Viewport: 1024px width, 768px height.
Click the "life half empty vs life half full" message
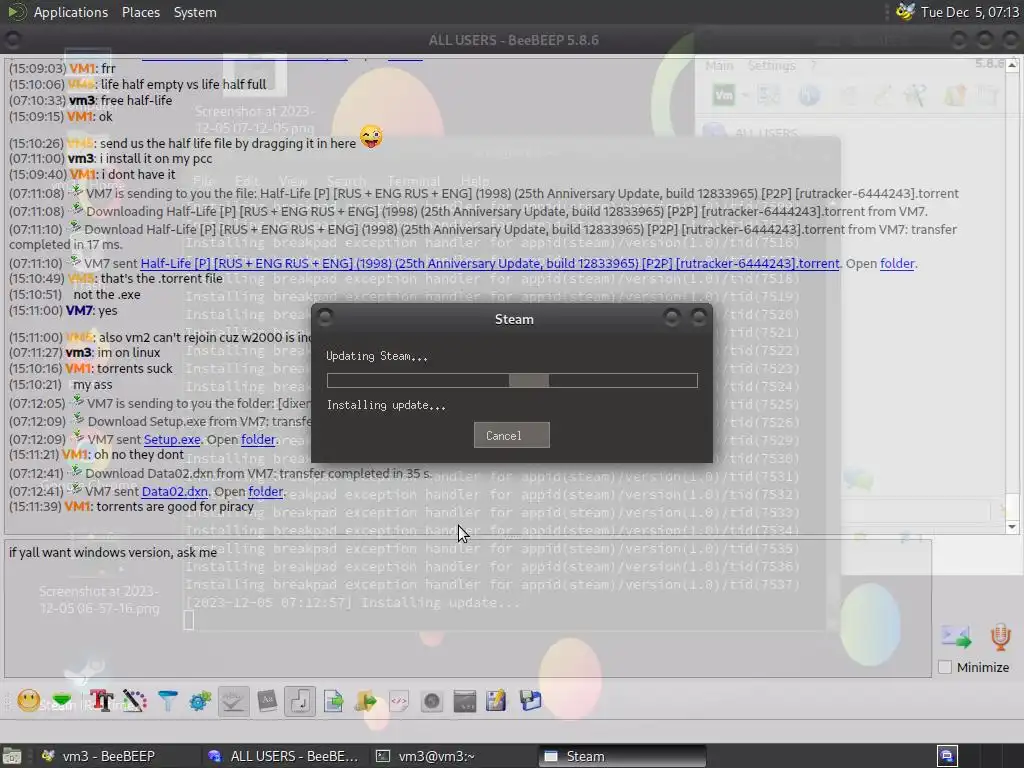click(x=184, y=84)
